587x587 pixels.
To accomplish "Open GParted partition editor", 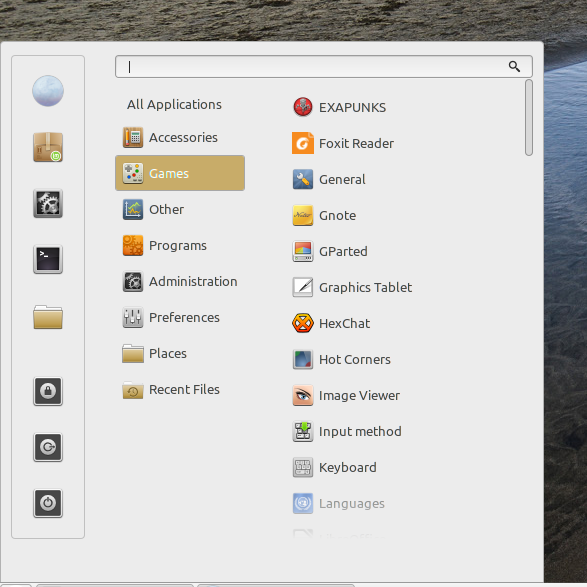I will tap(330, 251).
